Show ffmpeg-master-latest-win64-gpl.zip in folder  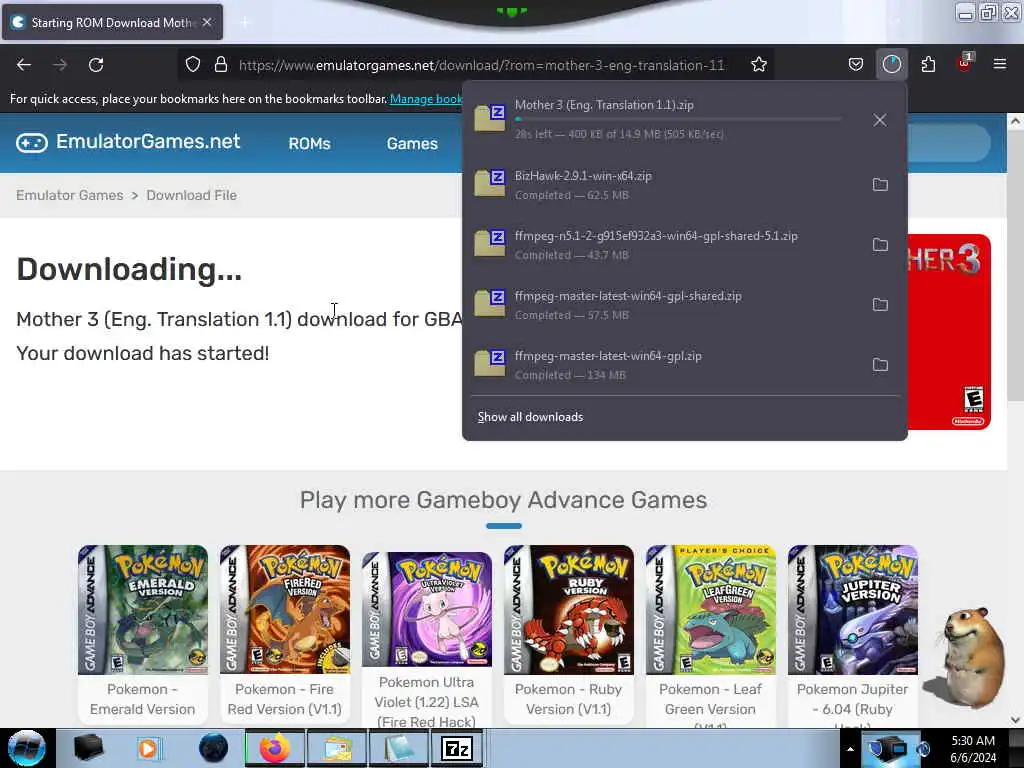(x=880, y=365)
